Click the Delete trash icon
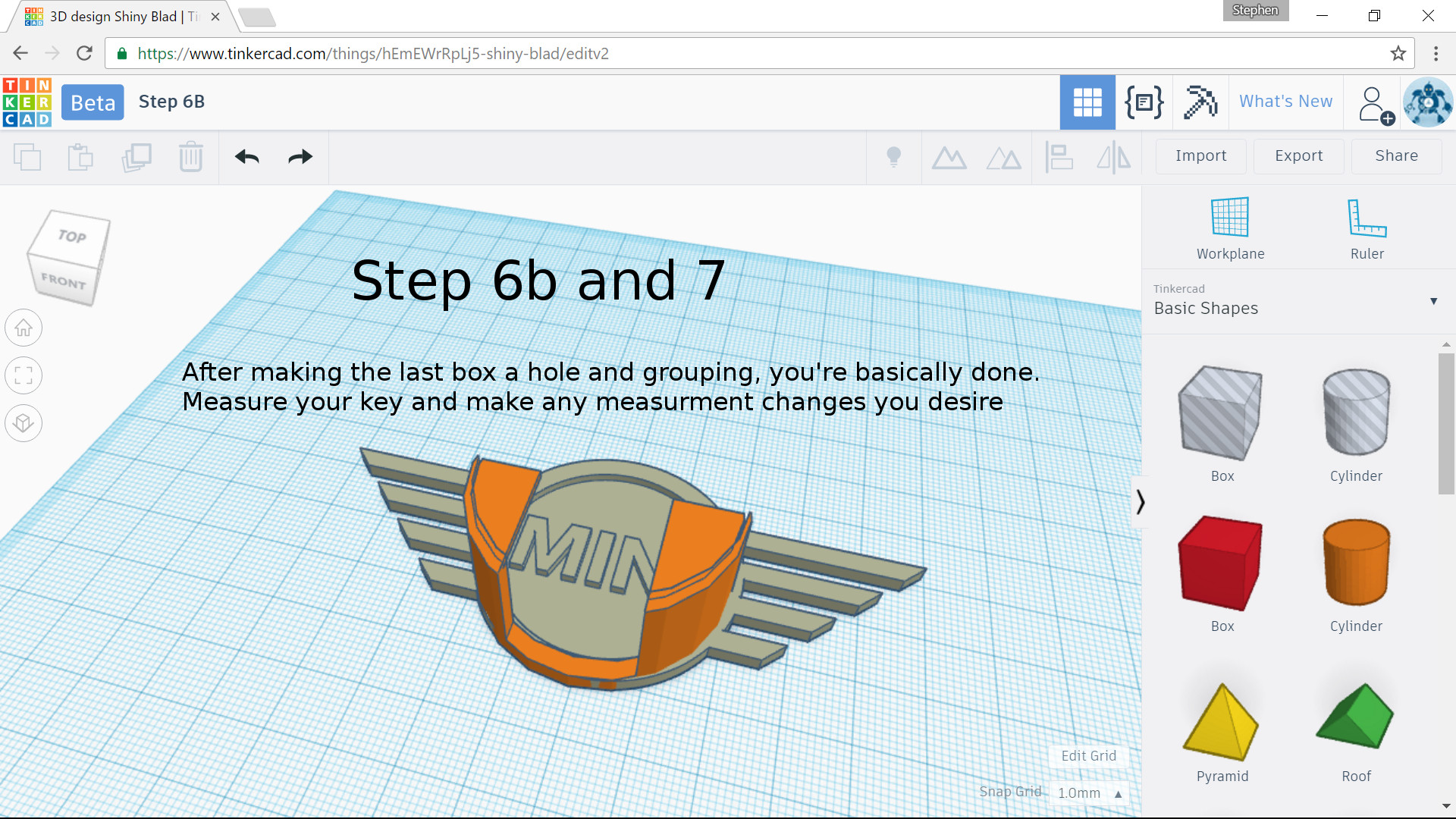Screen dimensions: 1456x819 tap(191, 157)
